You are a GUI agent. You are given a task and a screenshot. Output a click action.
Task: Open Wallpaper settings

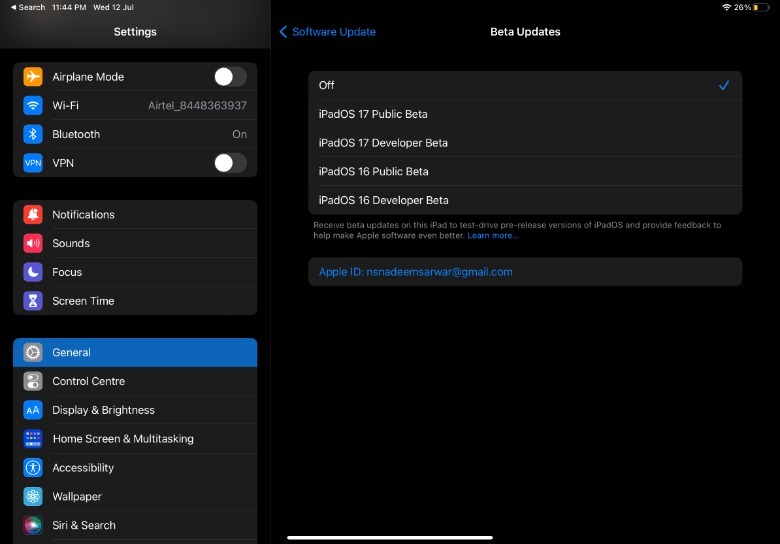point(135,496)
